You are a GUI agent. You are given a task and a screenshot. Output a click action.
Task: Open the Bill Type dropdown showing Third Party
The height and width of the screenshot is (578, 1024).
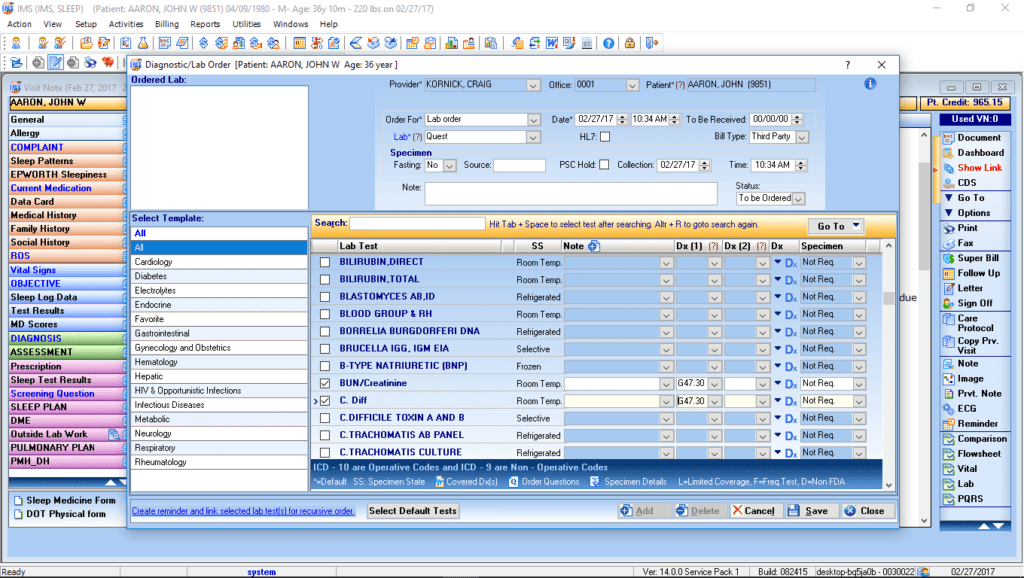tap(801, 136)
